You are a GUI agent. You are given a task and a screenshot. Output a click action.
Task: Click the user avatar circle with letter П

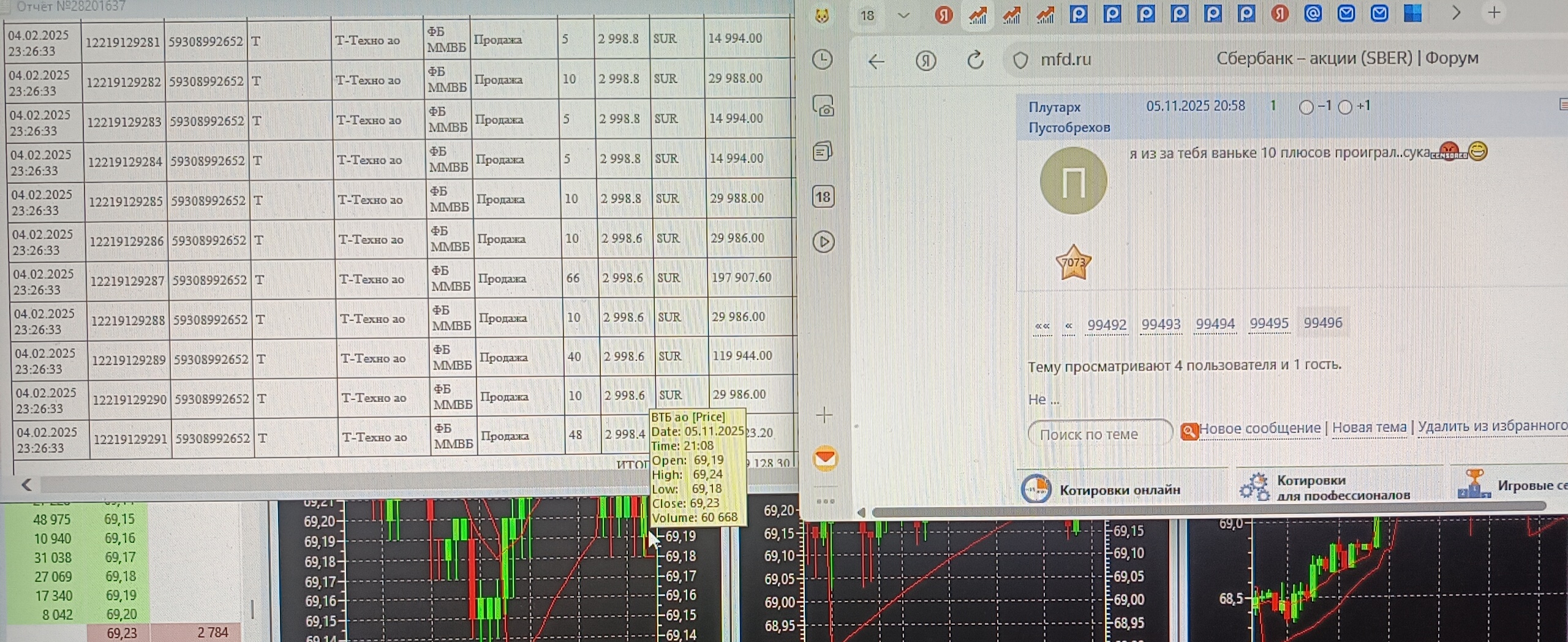pyautogui.click(x=1073, y=180)
